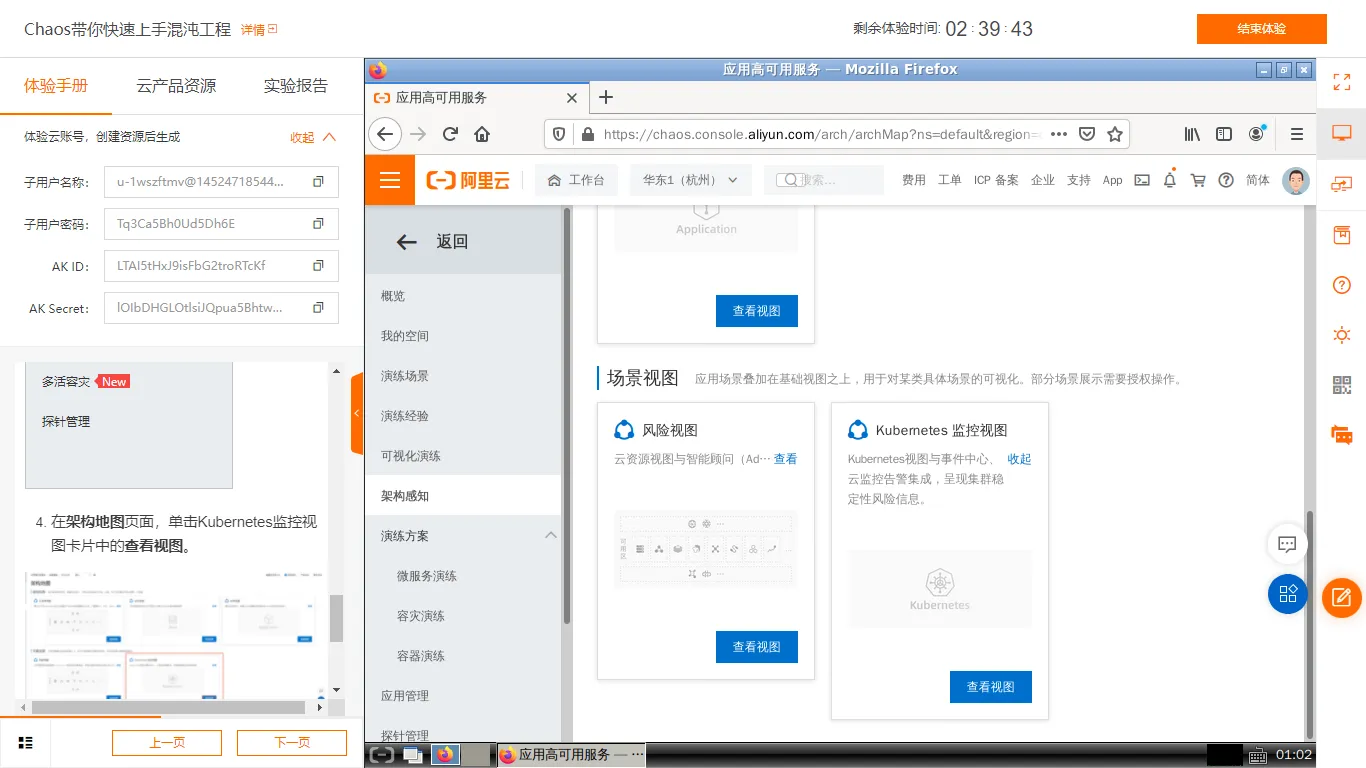This screenshot has width=1366, height=768.
Task: Collapse the Kubernetes card description 收起
Action: [1019, 459]
